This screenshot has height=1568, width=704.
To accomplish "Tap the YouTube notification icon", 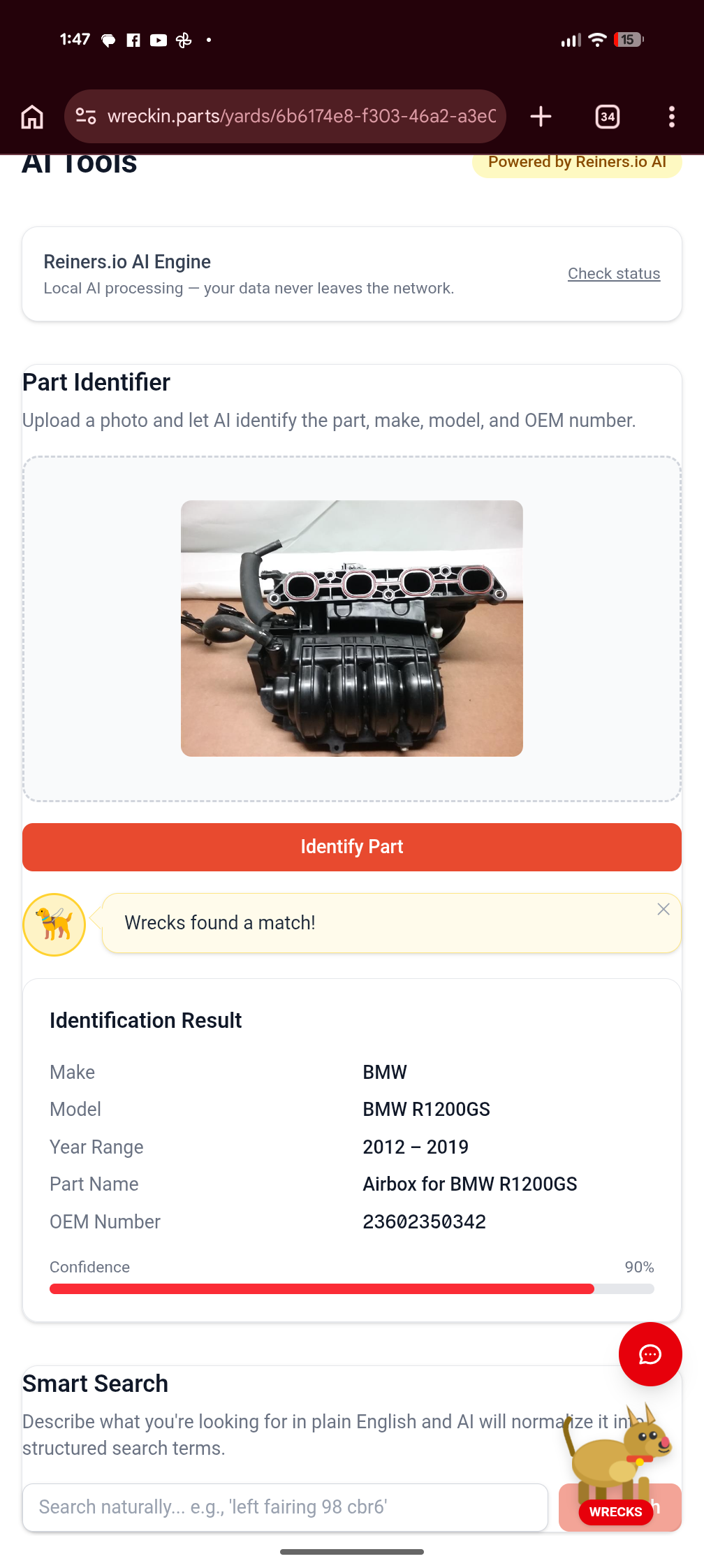I will 159,41.
